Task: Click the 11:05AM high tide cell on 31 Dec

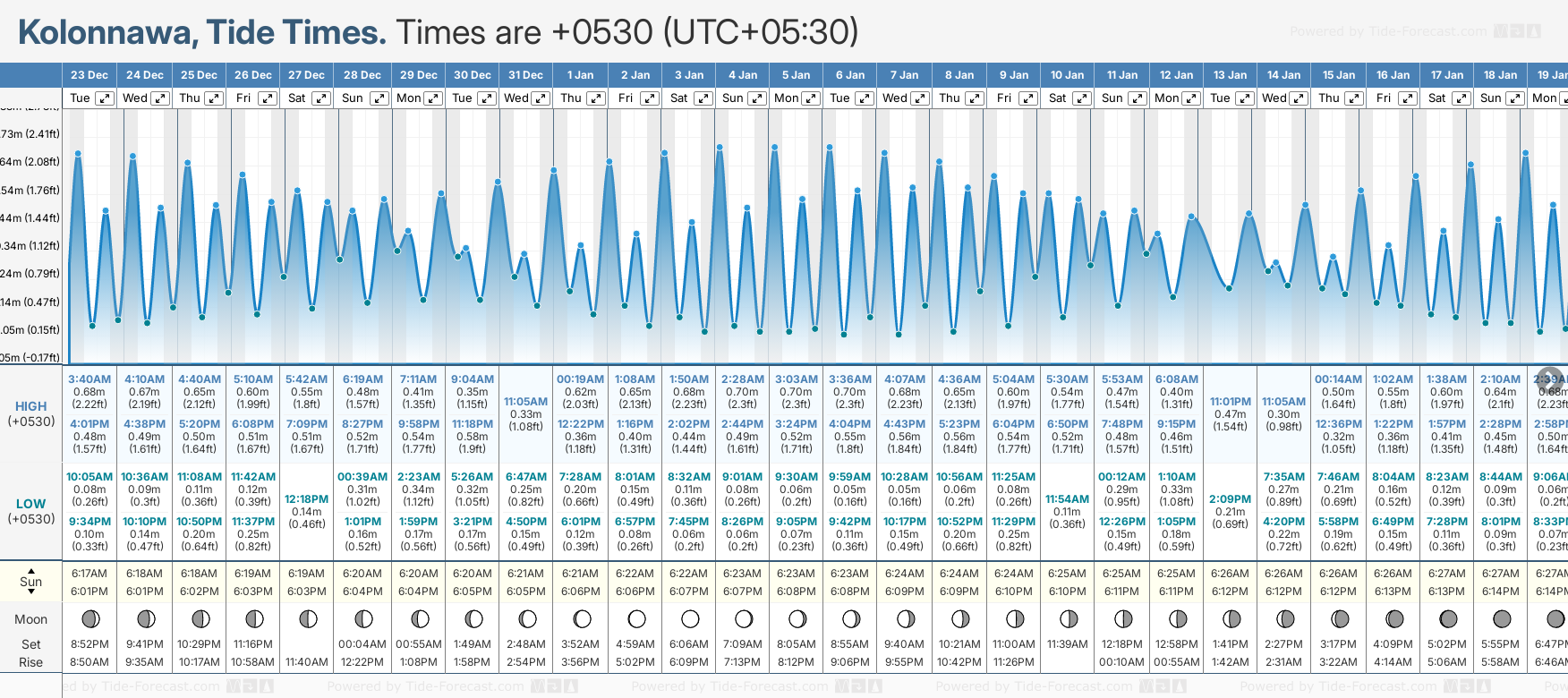Action: pos(526,402)
